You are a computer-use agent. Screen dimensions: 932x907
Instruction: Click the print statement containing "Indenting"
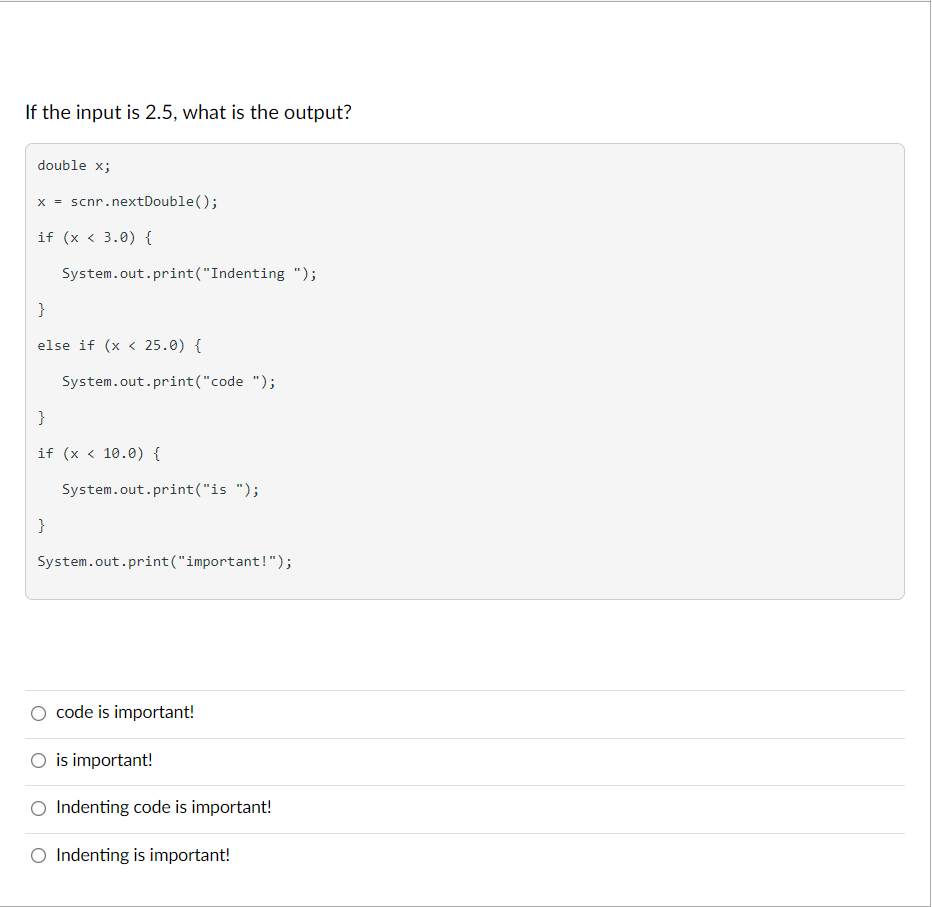(x=190, y=273)
